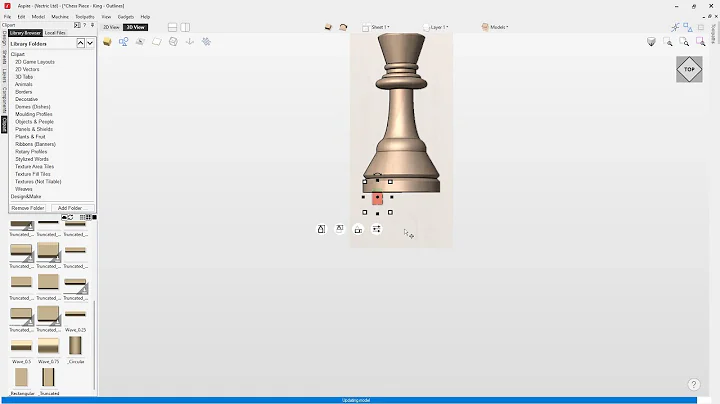Click the snapping options star icon
The height and width of the screenshot is (404, 720).
(675, 28)
